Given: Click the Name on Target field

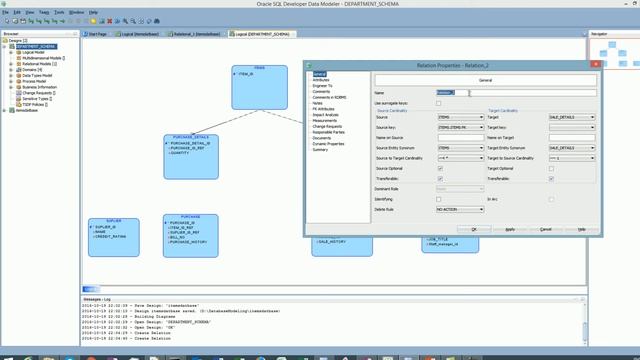Looking at the screenshot, I should [572, 138].
